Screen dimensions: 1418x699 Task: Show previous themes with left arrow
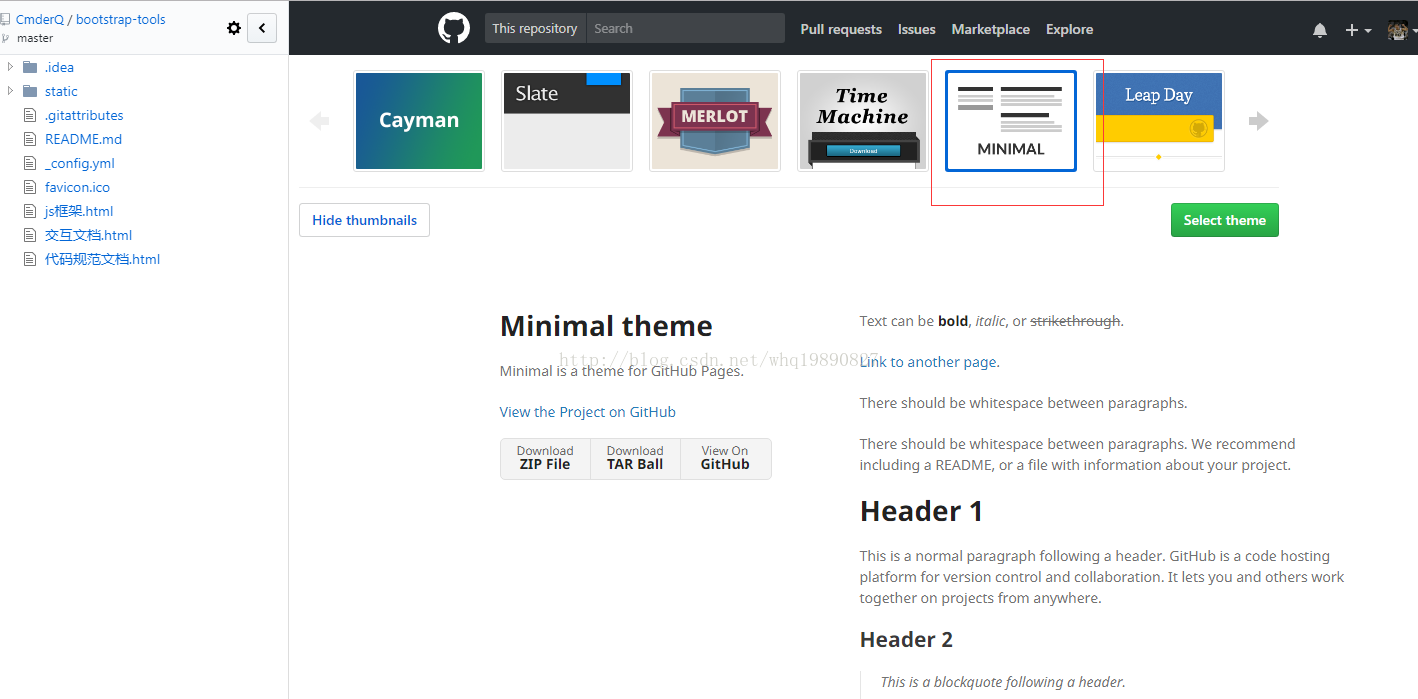click(x=320, y=121)
